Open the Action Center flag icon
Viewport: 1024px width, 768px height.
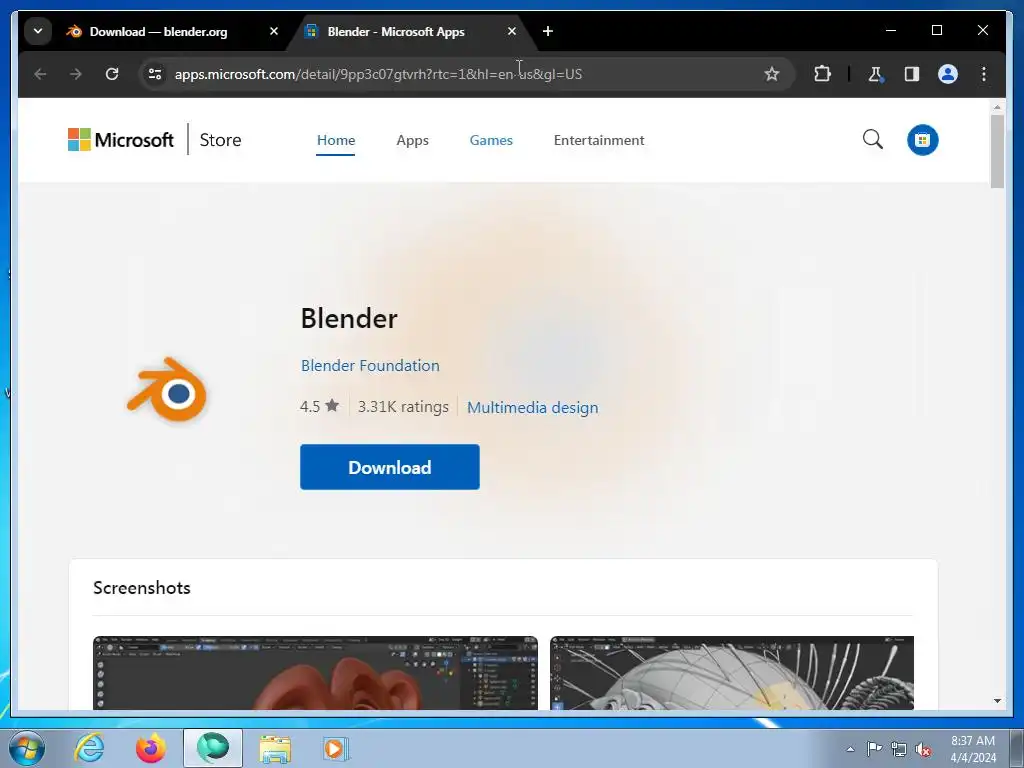[874, 749]
